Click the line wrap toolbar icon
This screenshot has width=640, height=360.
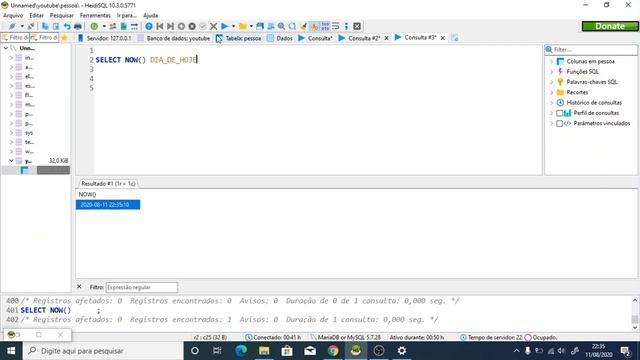point(336,26)
